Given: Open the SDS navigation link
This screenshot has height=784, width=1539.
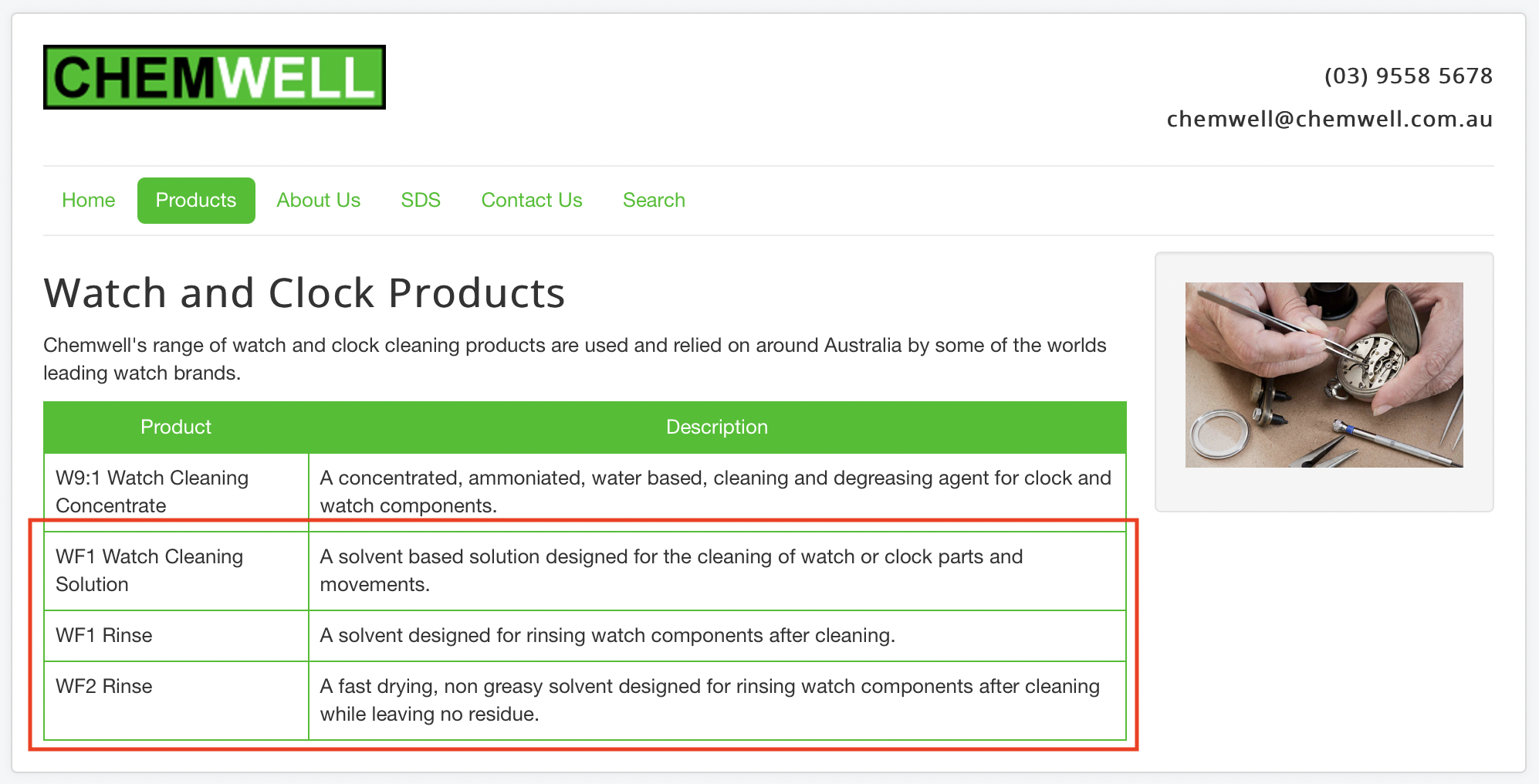Looking at the screenshot, I should click(x=421, y=201).
